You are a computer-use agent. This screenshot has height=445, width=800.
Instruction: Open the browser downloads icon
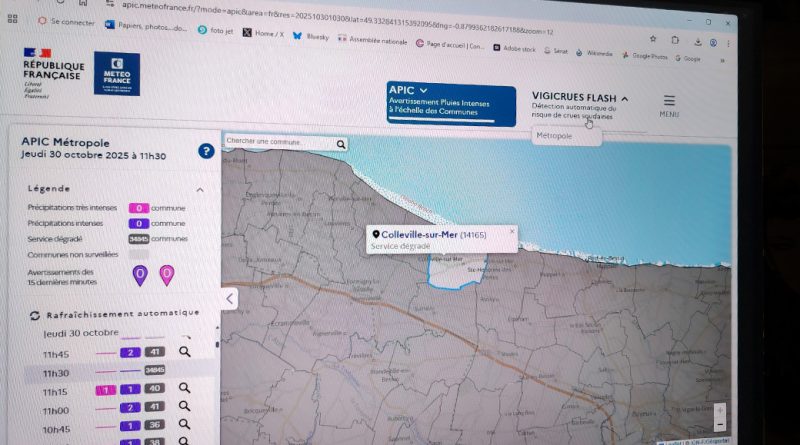(698, 42)
